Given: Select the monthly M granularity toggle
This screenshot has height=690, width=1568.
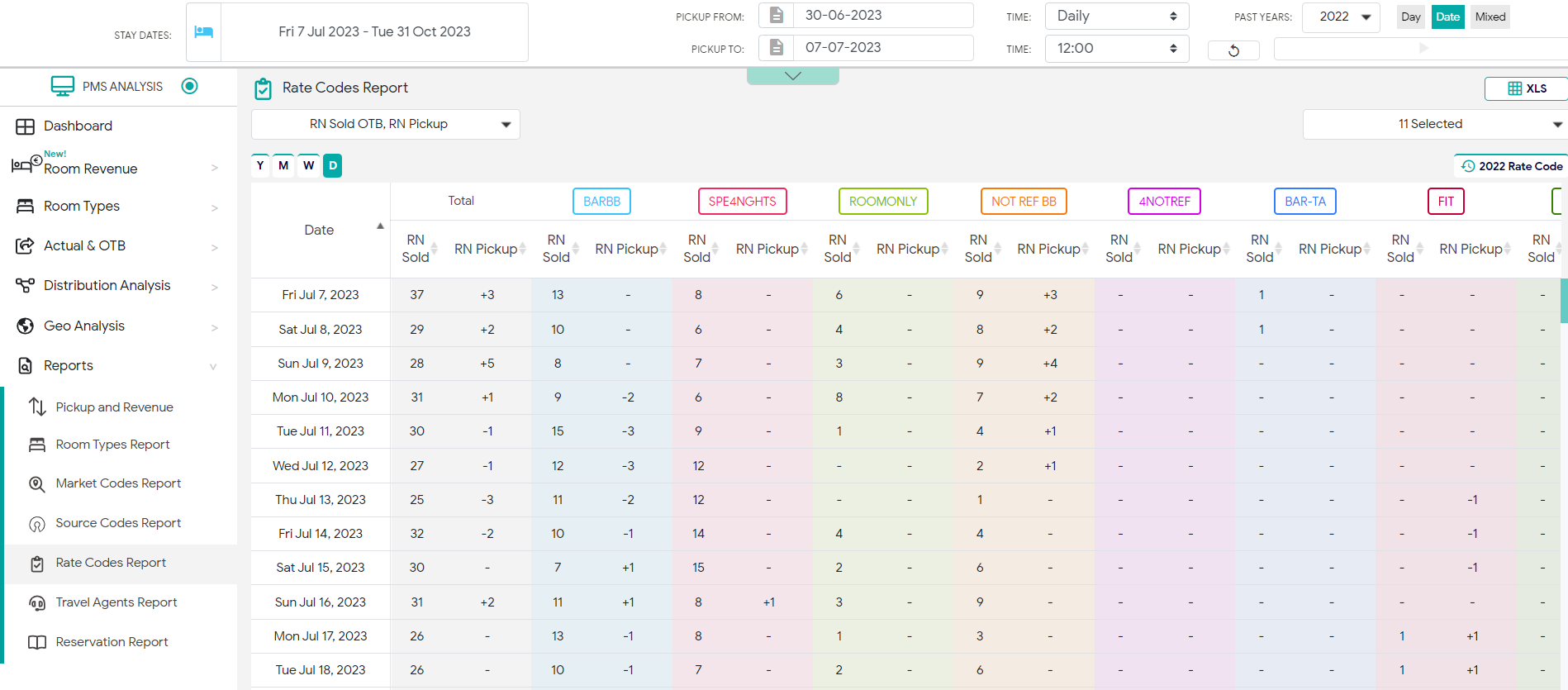Looking at the screenshot, I should click(283, 165).
